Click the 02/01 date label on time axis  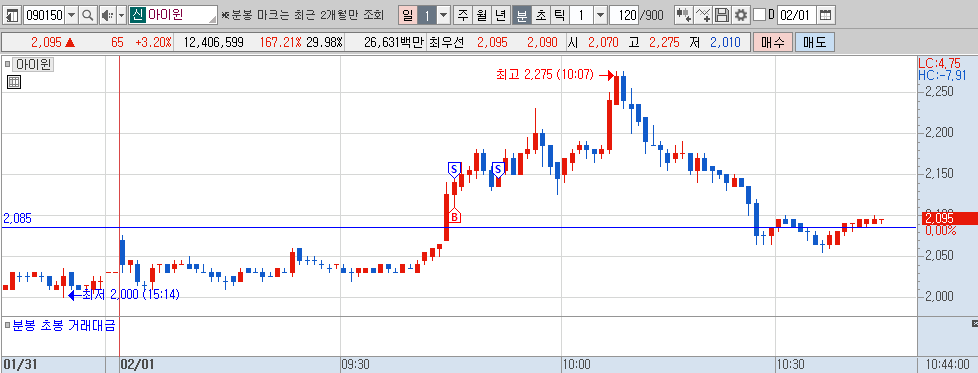136,364
